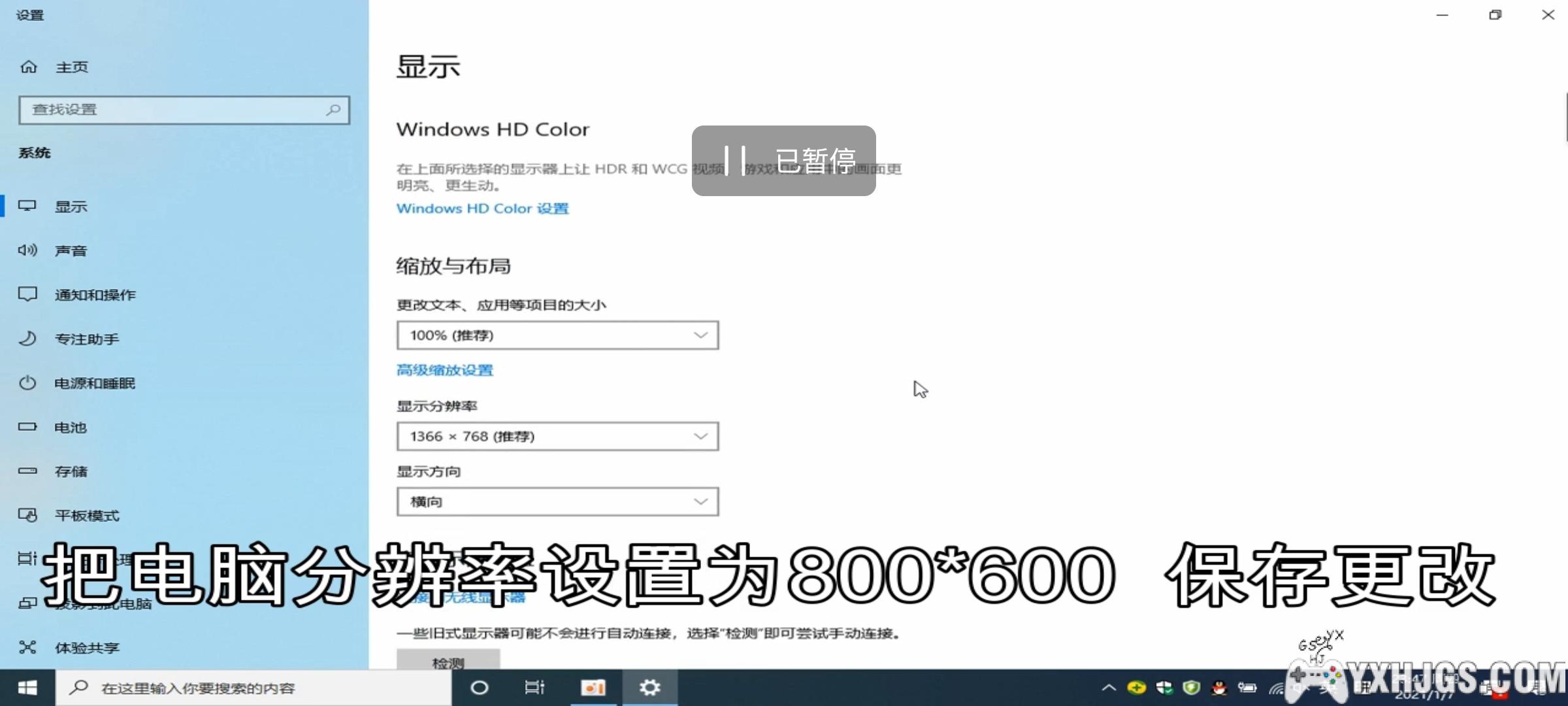
Task: Click the Notifications and actions icon
Action: [x=27, y=294]
